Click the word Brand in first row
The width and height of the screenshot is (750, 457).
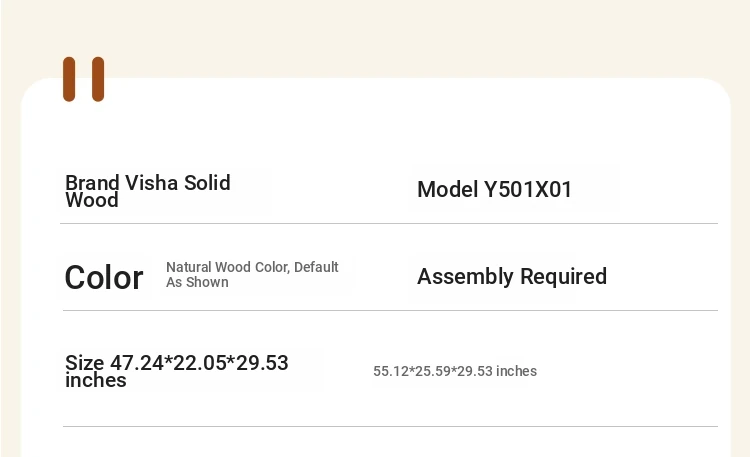(x=92, y=183)
